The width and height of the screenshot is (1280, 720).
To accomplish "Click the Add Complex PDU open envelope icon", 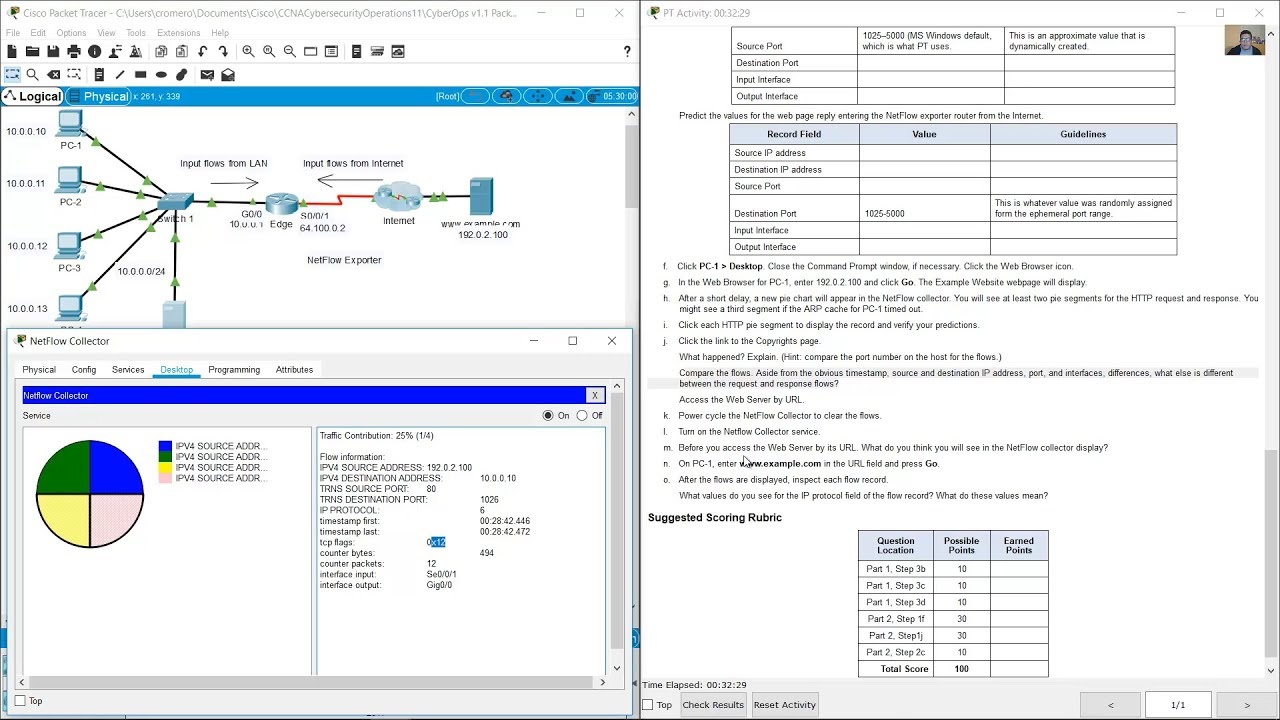I will click(x=228, y=74).
